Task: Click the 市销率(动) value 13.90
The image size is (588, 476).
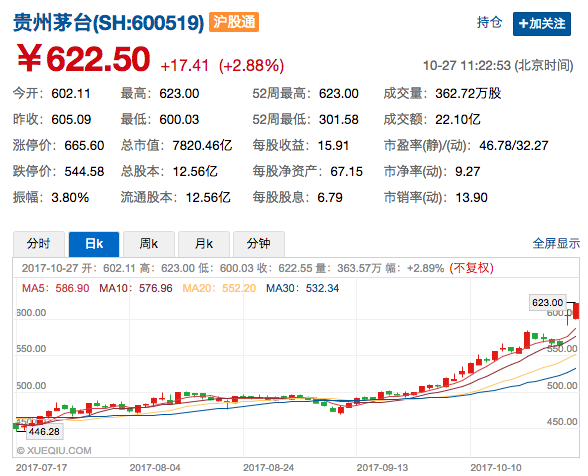Action: (x=471, y=198)
